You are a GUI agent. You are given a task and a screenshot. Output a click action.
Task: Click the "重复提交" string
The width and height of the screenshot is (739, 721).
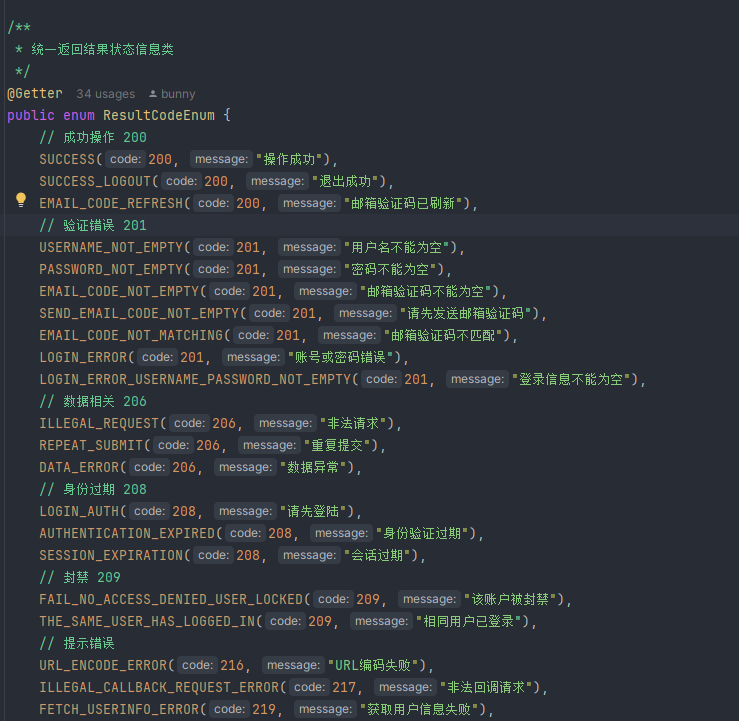[337, 445]
